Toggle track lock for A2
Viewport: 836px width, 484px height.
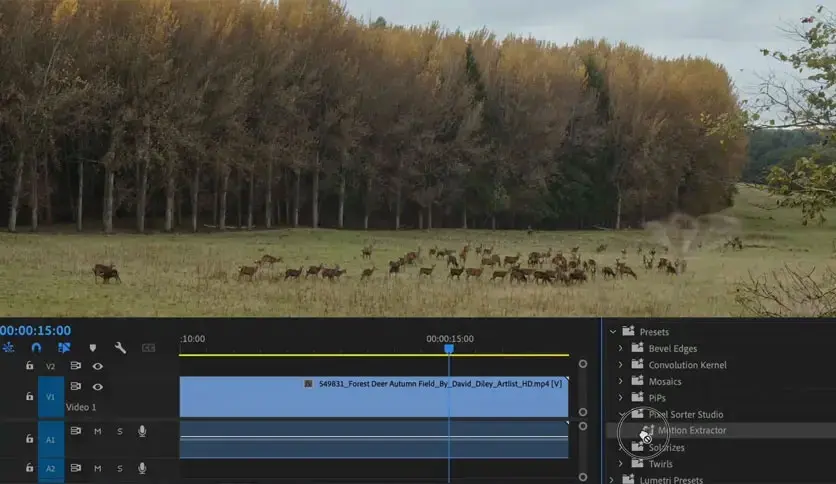click(x=29, y=467)
